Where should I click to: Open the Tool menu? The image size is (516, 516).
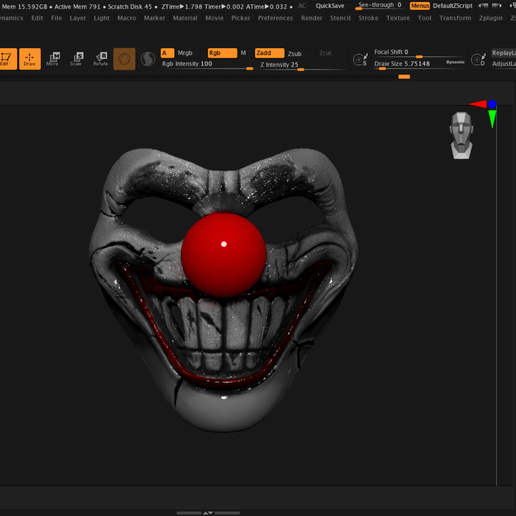[424, 18]
